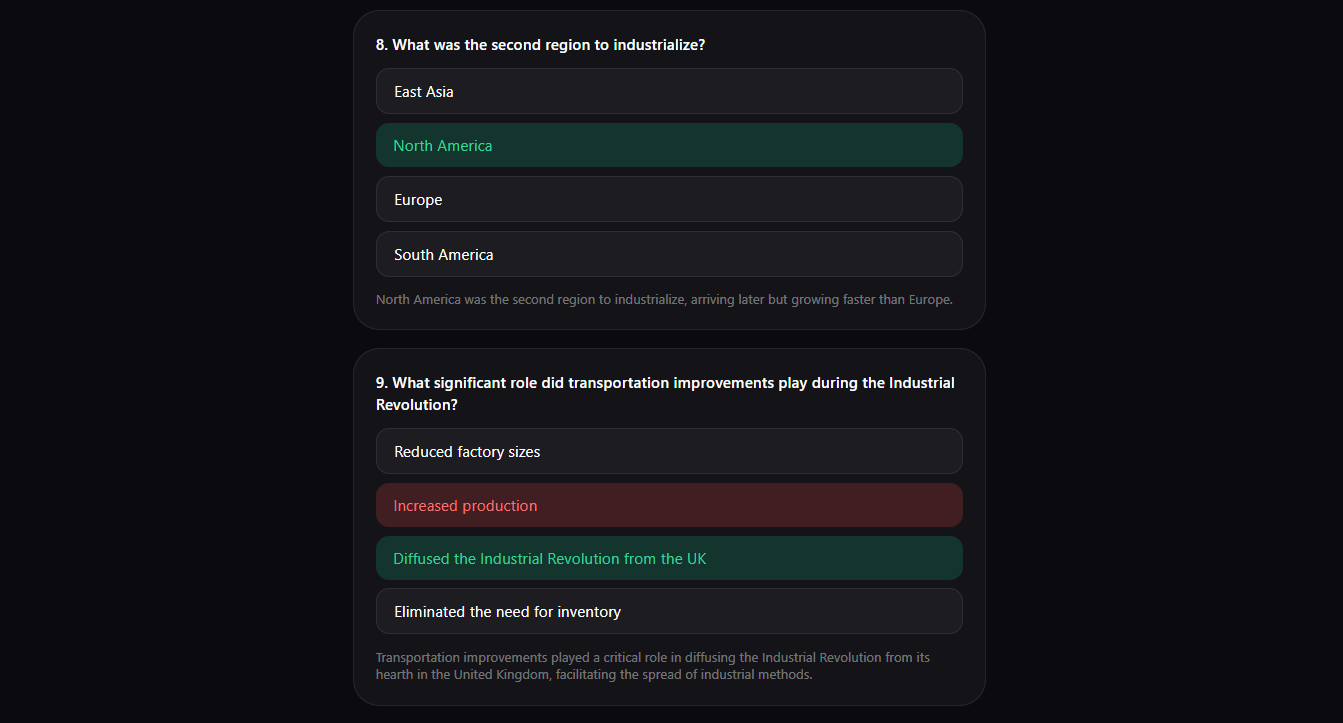Click the North America explanation text
This screenshot has height=723, width=1343.
tap(664, 299)
